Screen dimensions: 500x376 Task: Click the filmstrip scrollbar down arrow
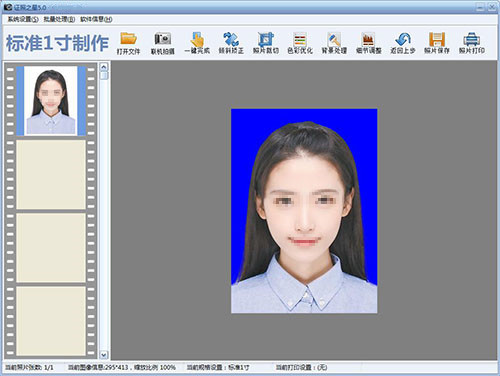(x=104, y=355)
